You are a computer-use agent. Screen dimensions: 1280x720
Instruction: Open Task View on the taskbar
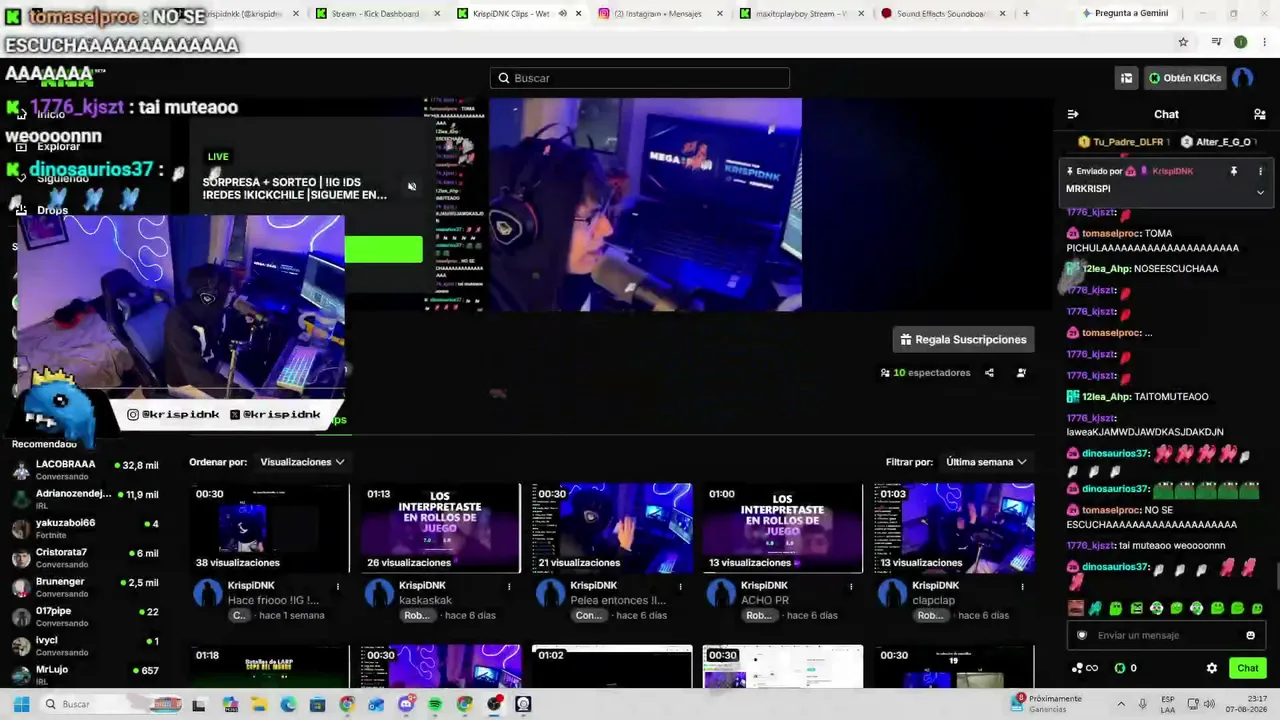[199, 704]
